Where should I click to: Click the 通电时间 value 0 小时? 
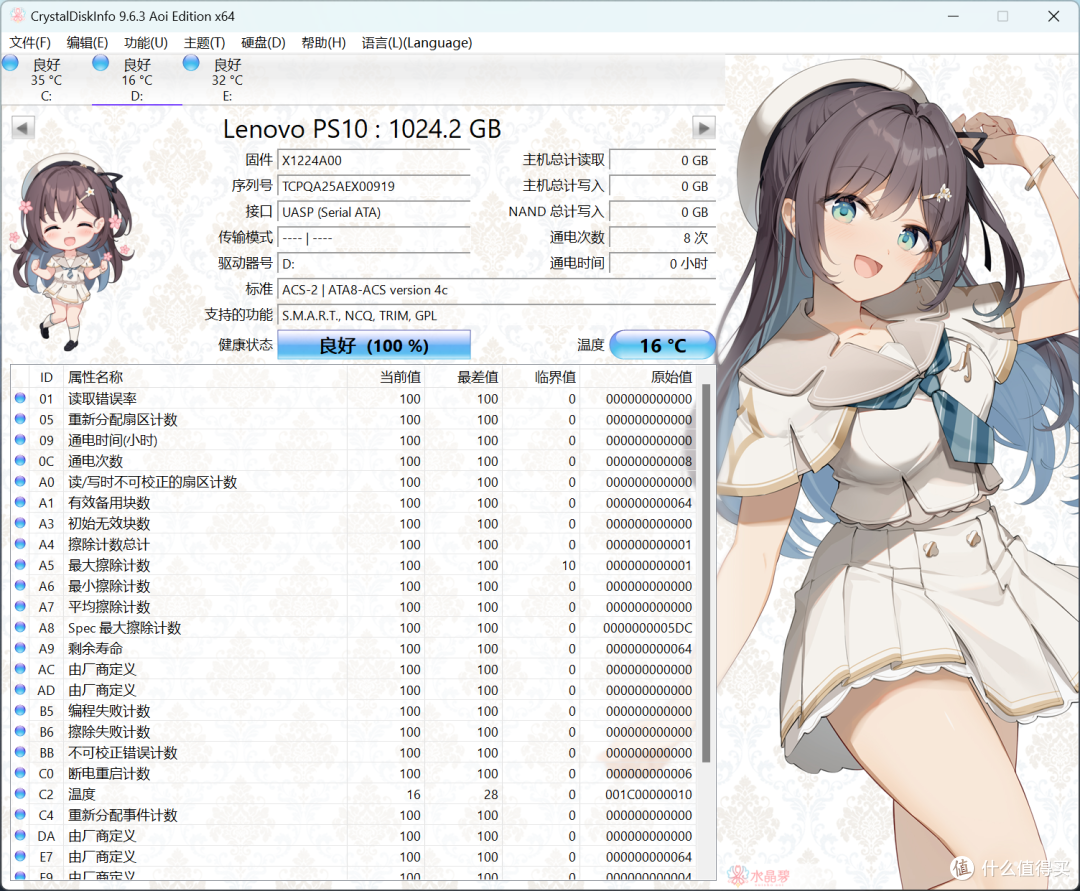pos(663,264)
